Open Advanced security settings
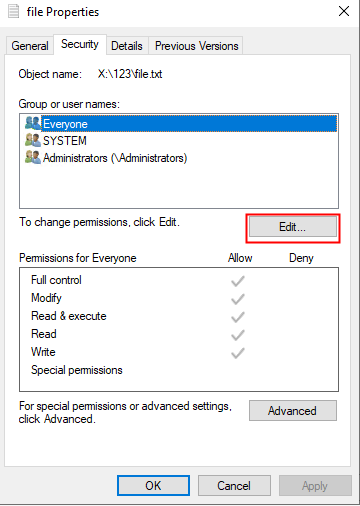Viewport: 360px width, 506px height. [x=293, y=411]
